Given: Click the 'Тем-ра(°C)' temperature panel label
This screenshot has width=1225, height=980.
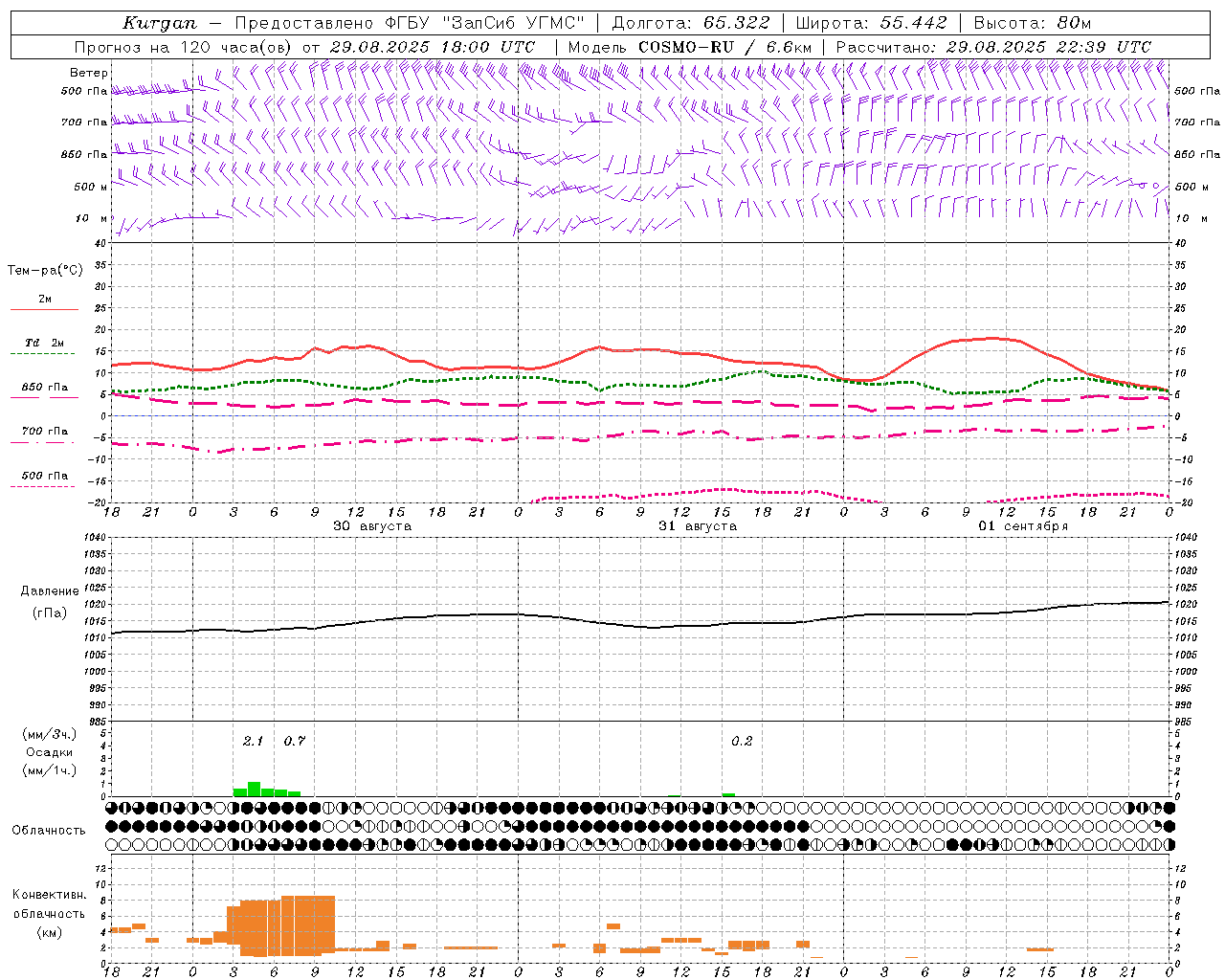Looking at the screenshot, I should click(x=45, y=271).
